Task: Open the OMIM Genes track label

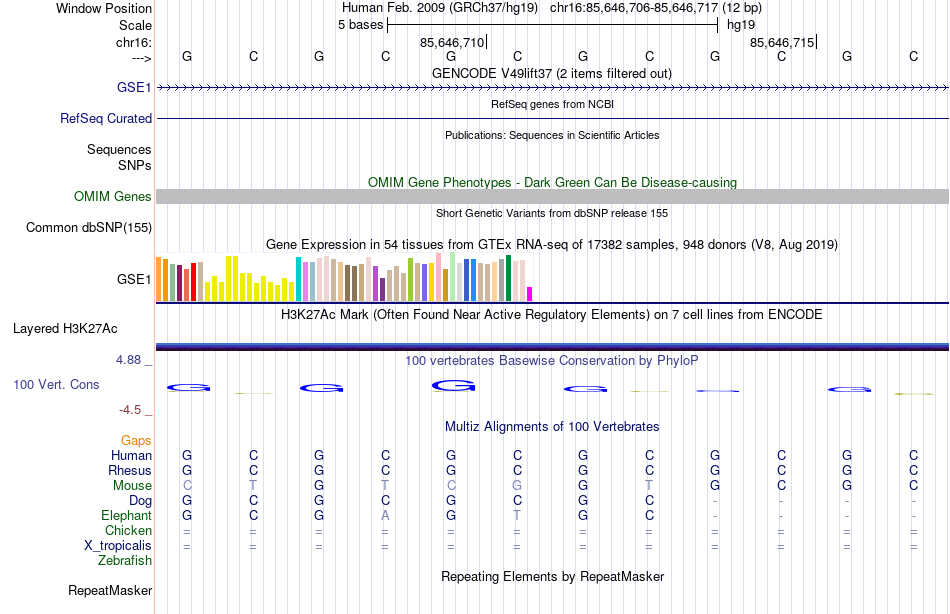Action: coord(112,196)
